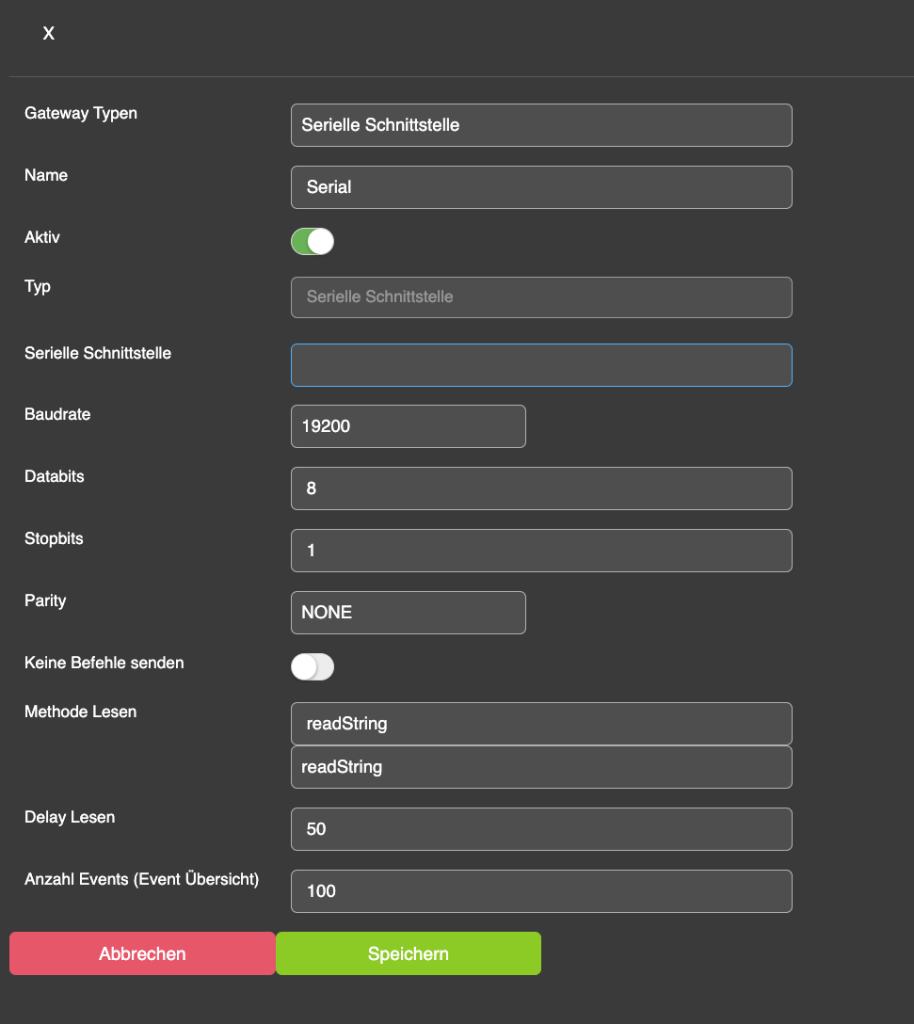Open the lower readString dropdown
The width and height of the screenshot is (914, 1024).
click(x=541, y=767)
